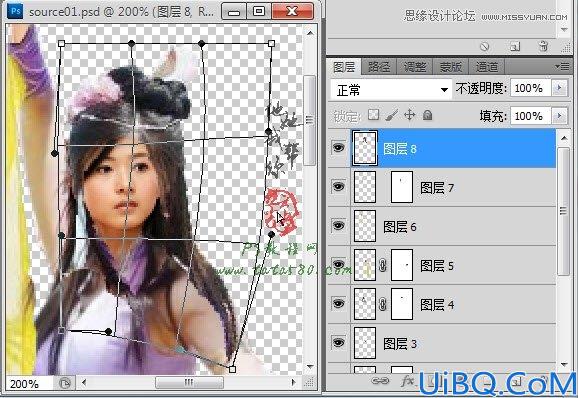Click the upper panel scroll down arrow
The image size is (578, 398).
pos(564,29)
